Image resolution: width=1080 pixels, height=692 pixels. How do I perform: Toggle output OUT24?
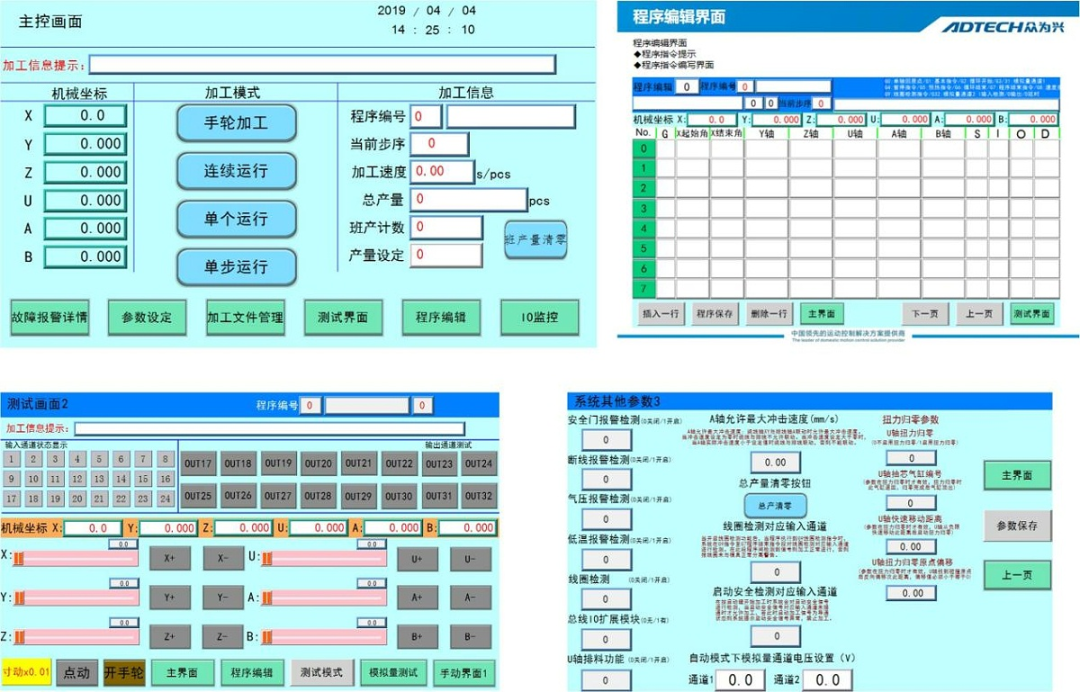tap(479, 464)
